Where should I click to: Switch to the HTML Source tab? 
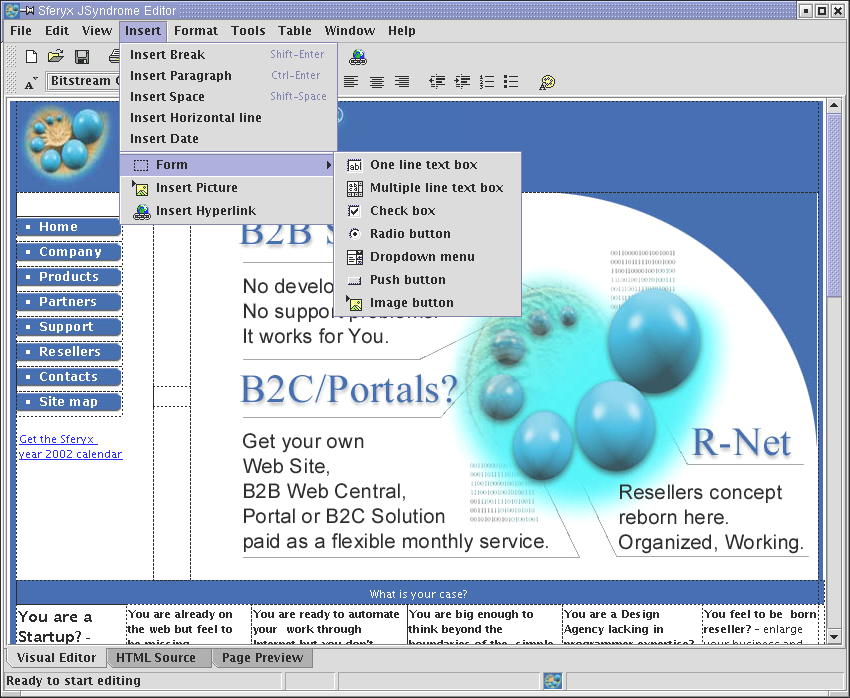coord(155,658)
